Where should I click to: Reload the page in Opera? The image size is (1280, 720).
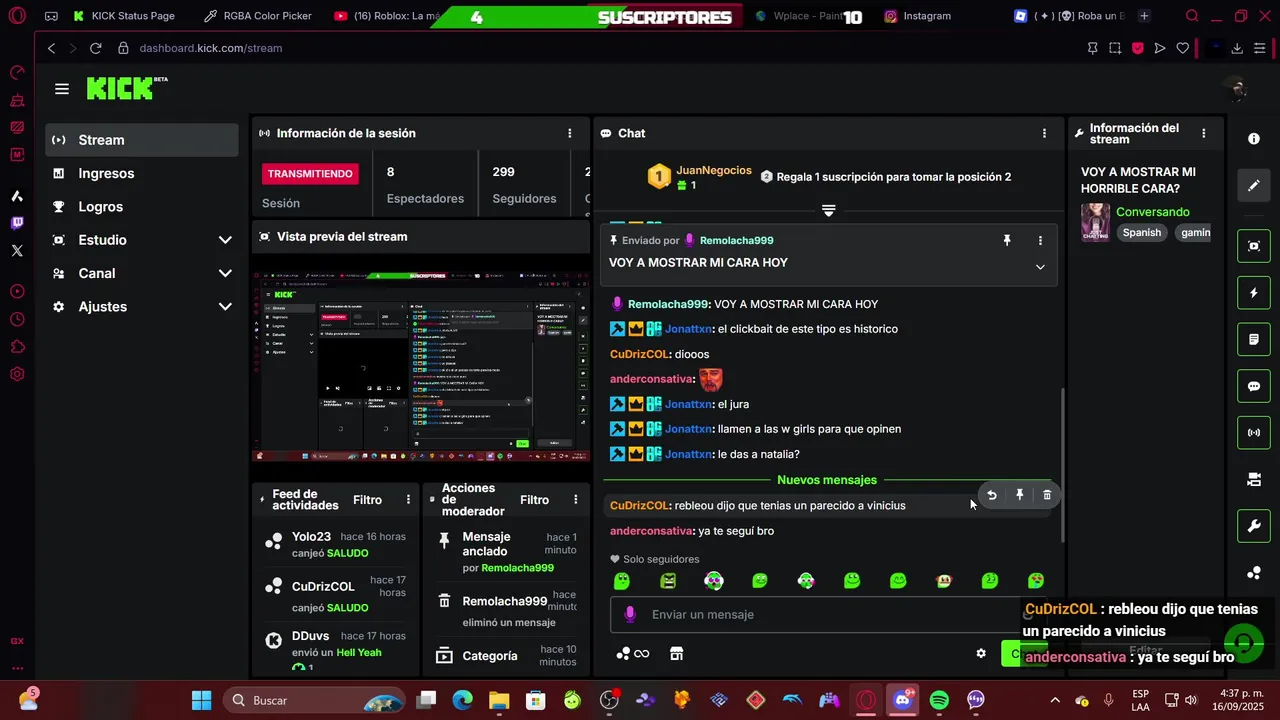click(x=95, y=48)
